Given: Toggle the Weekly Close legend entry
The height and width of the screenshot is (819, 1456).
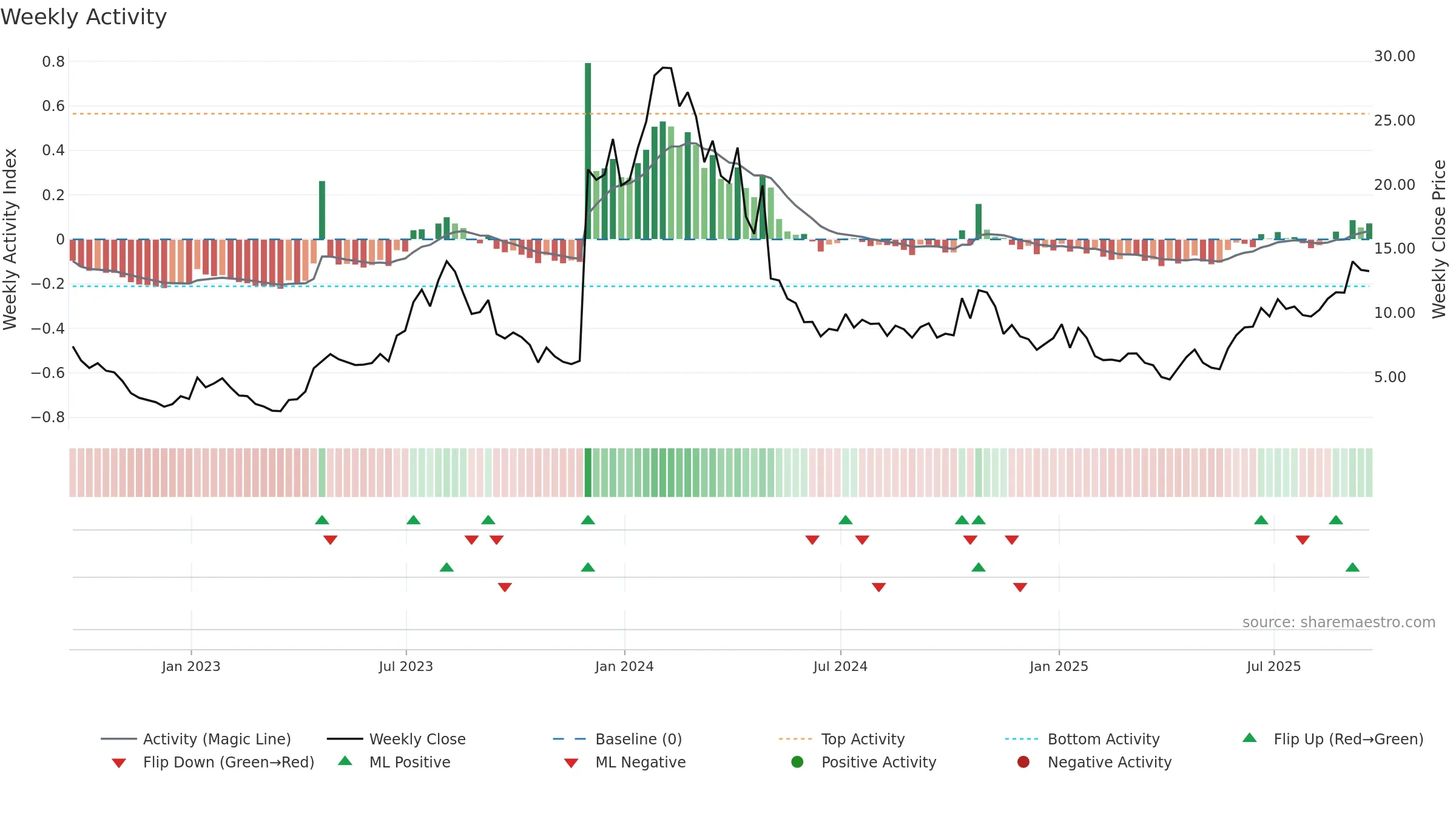Looking at the screenshot, I should pyautogui.click(x=396, y=739).
